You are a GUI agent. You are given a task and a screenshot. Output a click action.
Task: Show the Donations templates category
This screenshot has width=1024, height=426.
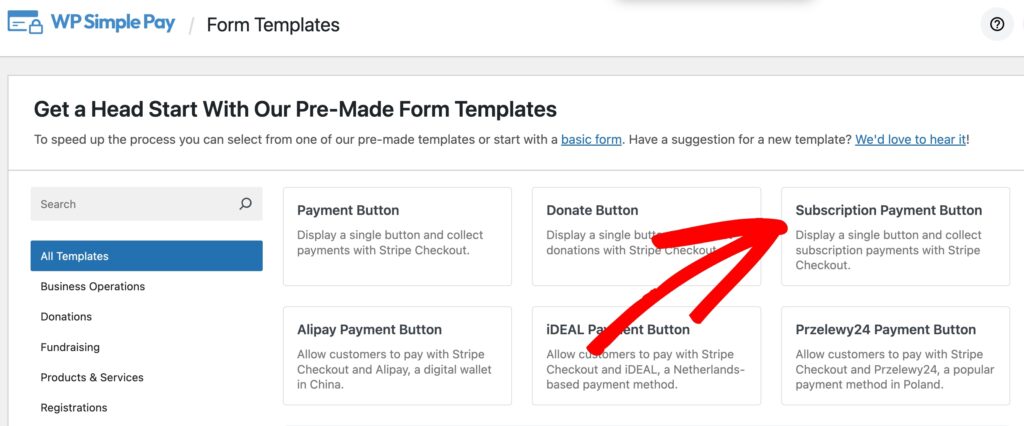tap(66, 317)
